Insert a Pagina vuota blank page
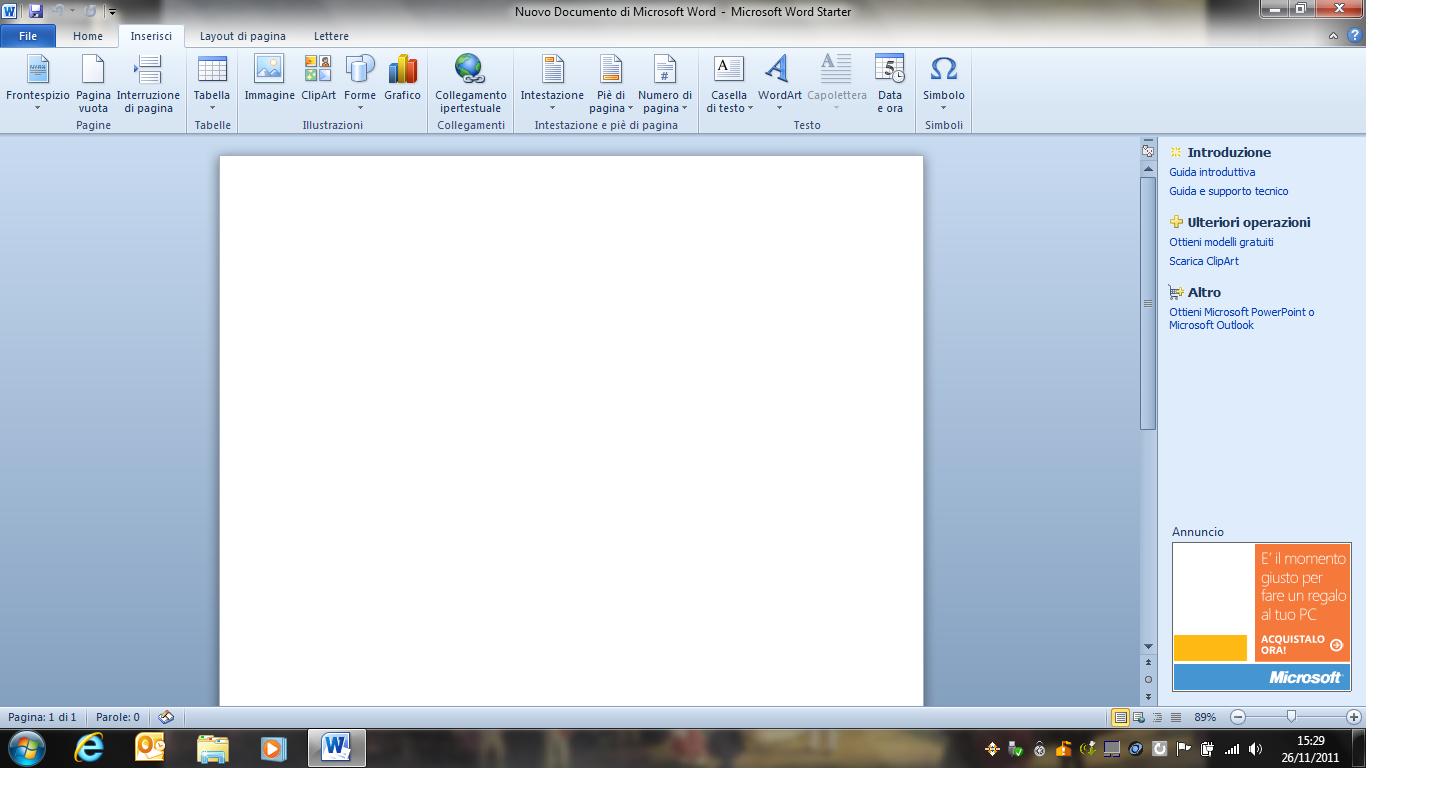 coord(93,82)
